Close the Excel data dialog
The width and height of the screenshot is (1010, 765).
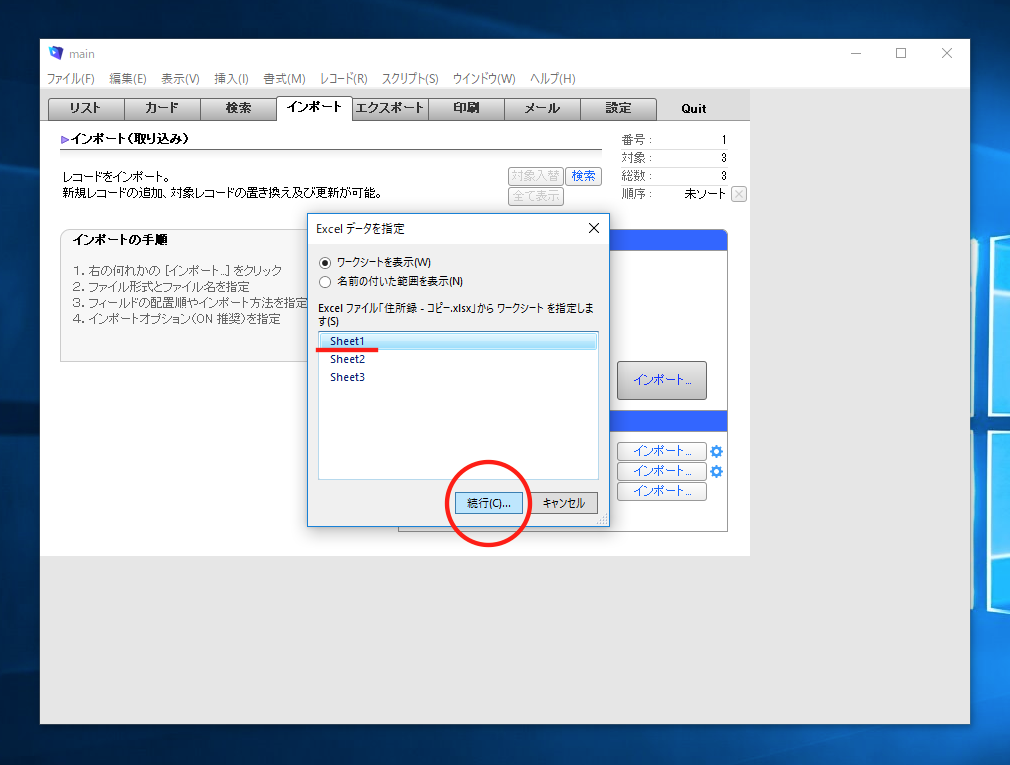click(593, 228)
